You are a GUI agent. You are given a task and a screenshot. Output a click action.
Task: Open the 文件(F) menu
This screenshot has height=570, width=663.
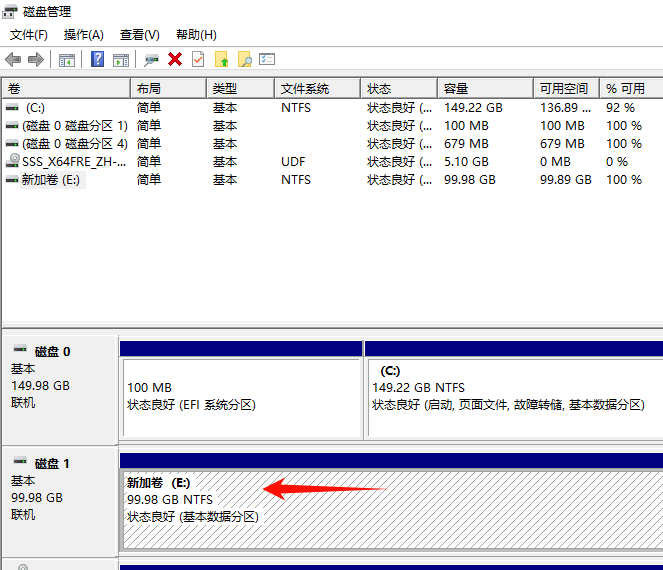click(x=29, y=35)
